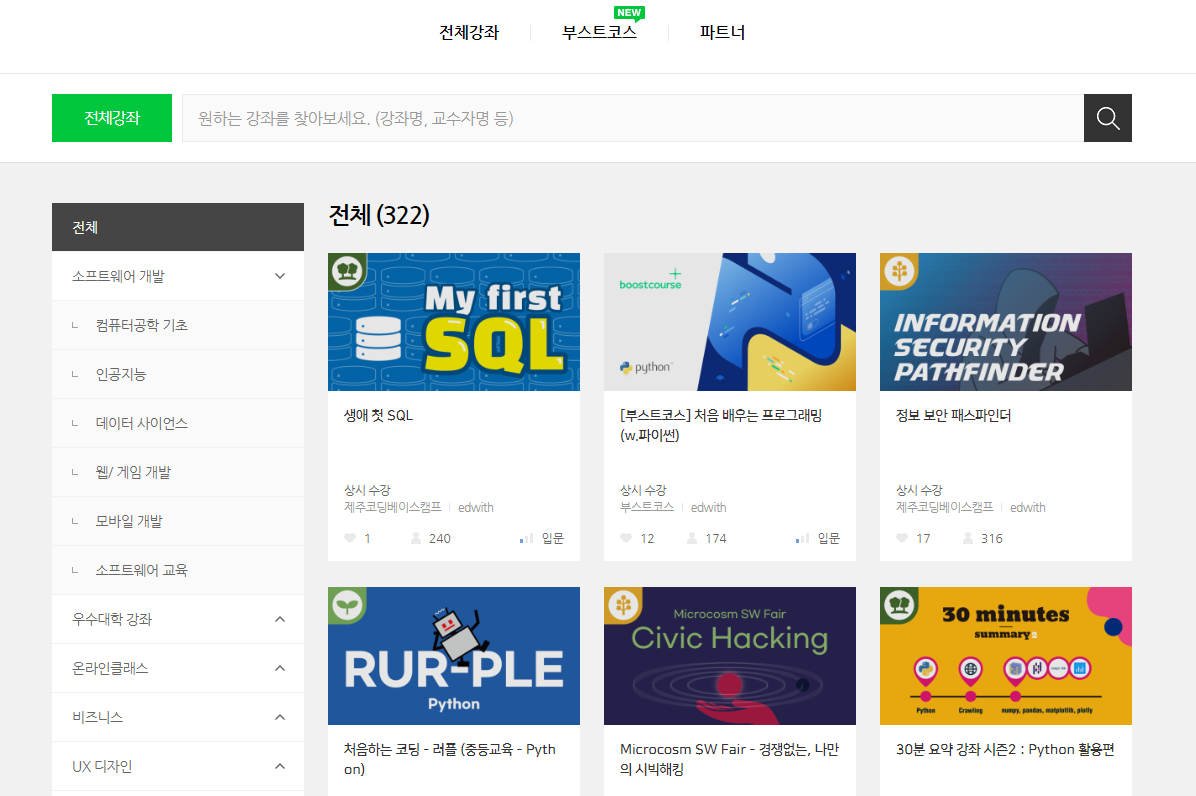Open the 파트너 top menu
Screen dimensions: 1196x796
click(722, 32)
